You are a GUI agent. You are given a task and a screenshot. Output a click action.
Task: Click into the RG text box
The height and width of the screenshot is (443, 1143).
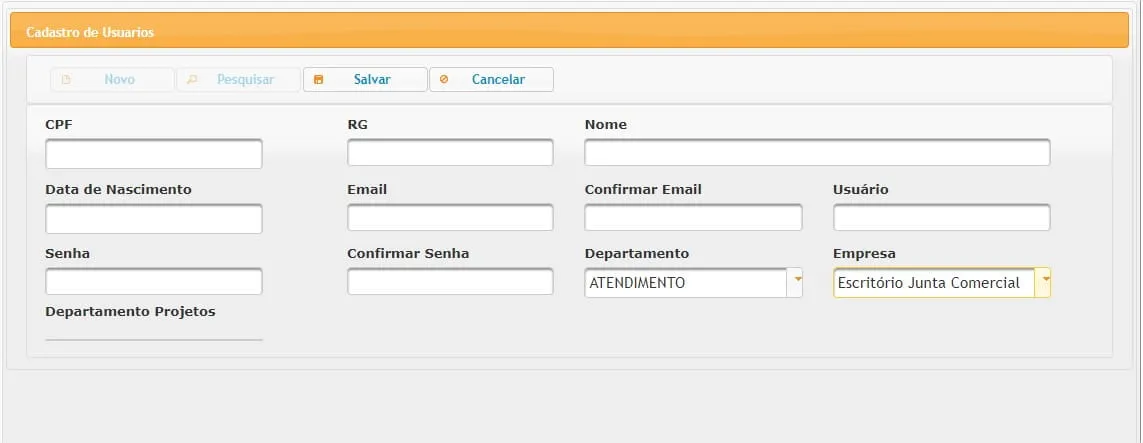(x=450, y=153)
